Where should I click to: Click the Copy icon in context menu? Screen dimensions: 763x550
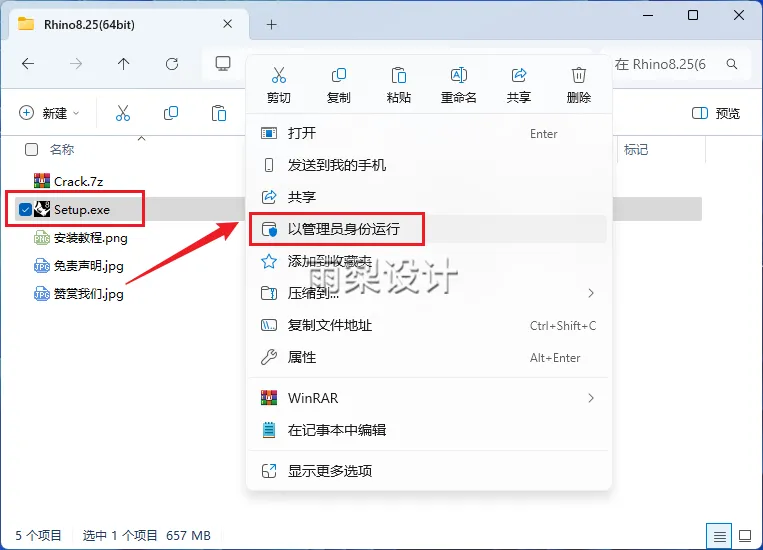coord(339,75)
